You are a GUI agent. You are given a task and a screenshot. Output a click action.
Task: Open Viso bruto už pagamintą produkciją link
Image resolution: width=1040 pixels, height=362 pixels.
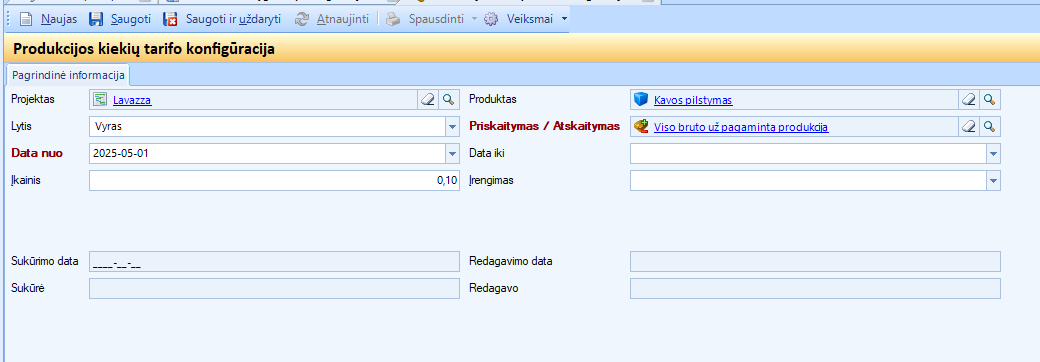pyautogui.click(x=741, y=127)
